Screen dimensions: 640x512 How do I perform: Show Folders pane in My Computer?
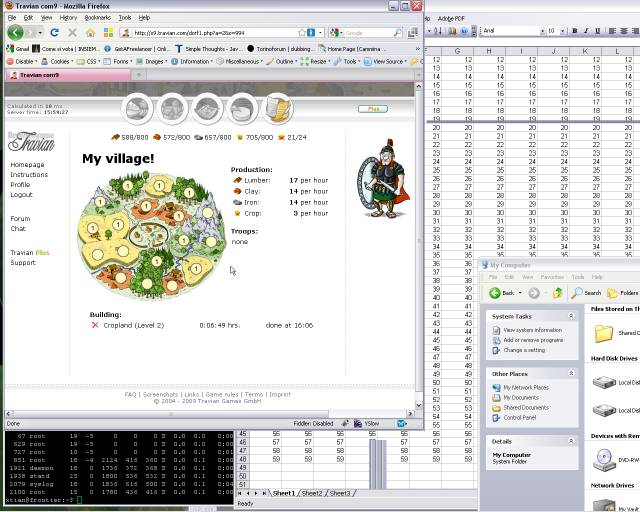click(623, 293)
